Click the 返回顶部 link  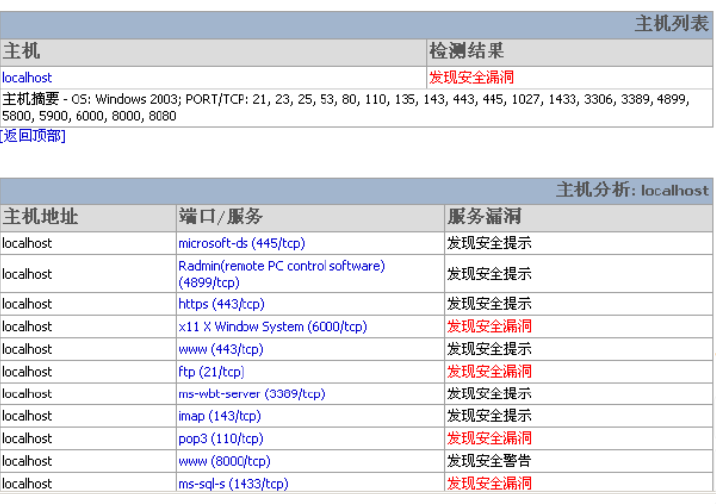33,136
